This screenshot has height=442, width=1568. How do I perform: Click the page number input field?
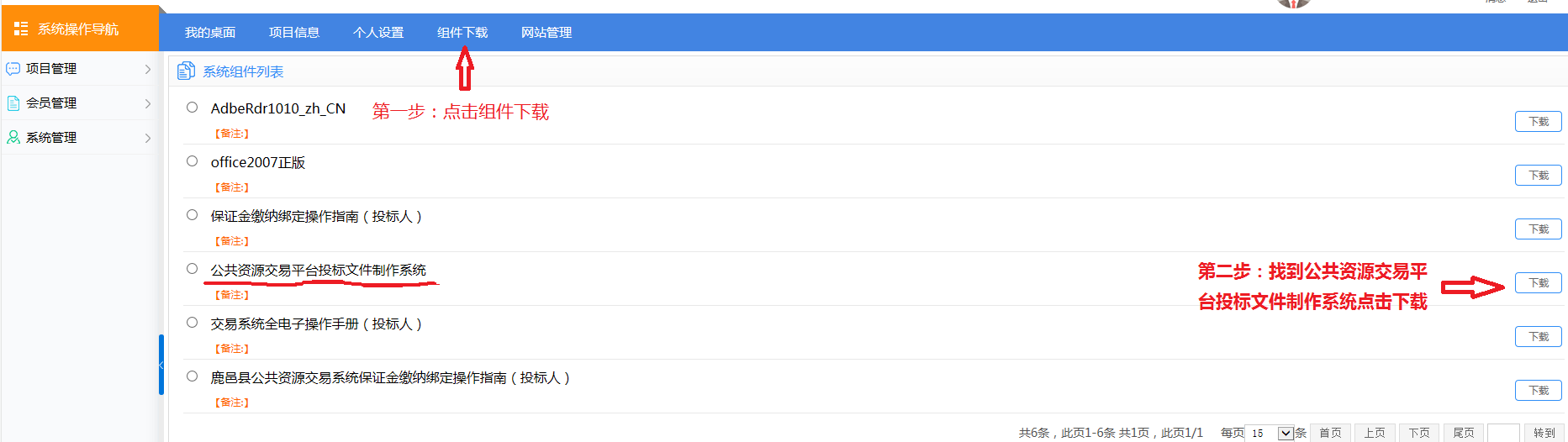[1503, 434]
